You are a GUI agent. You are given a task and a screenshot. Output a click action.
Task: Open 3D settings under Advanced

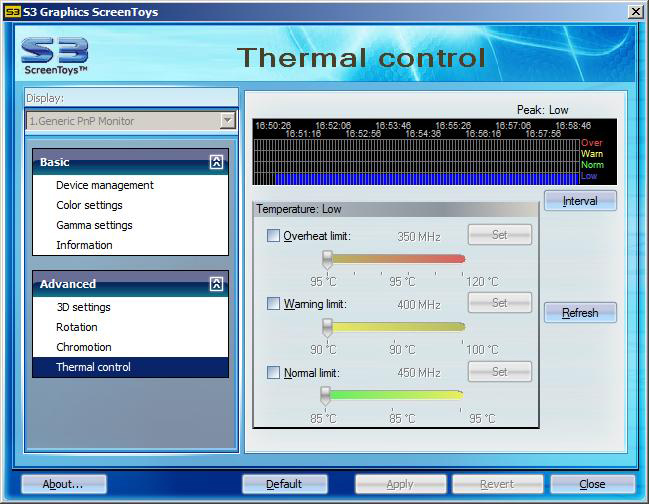tap(83, 307)
